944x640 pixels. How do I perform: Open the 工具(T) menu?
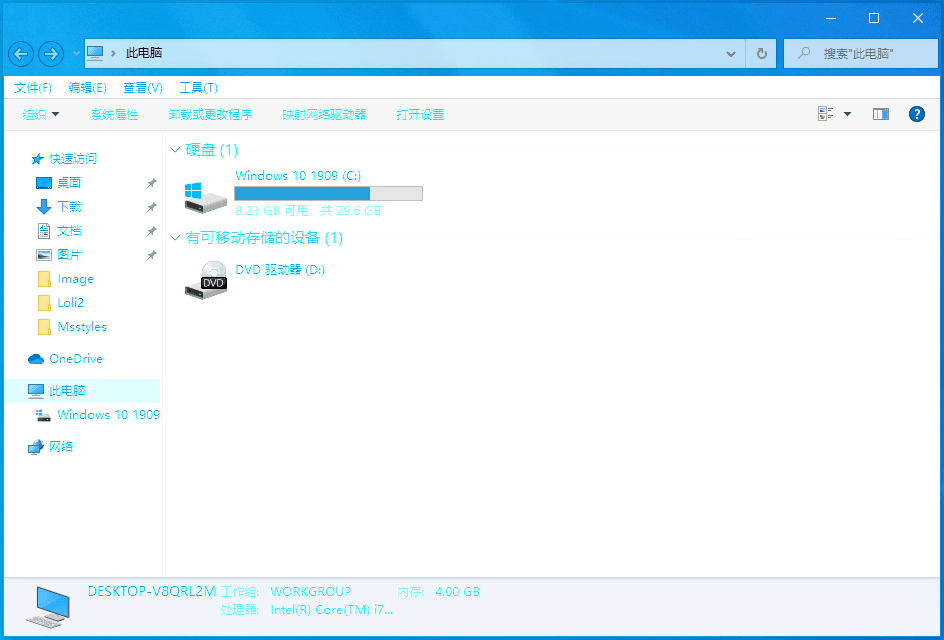(x=199, y=88)
